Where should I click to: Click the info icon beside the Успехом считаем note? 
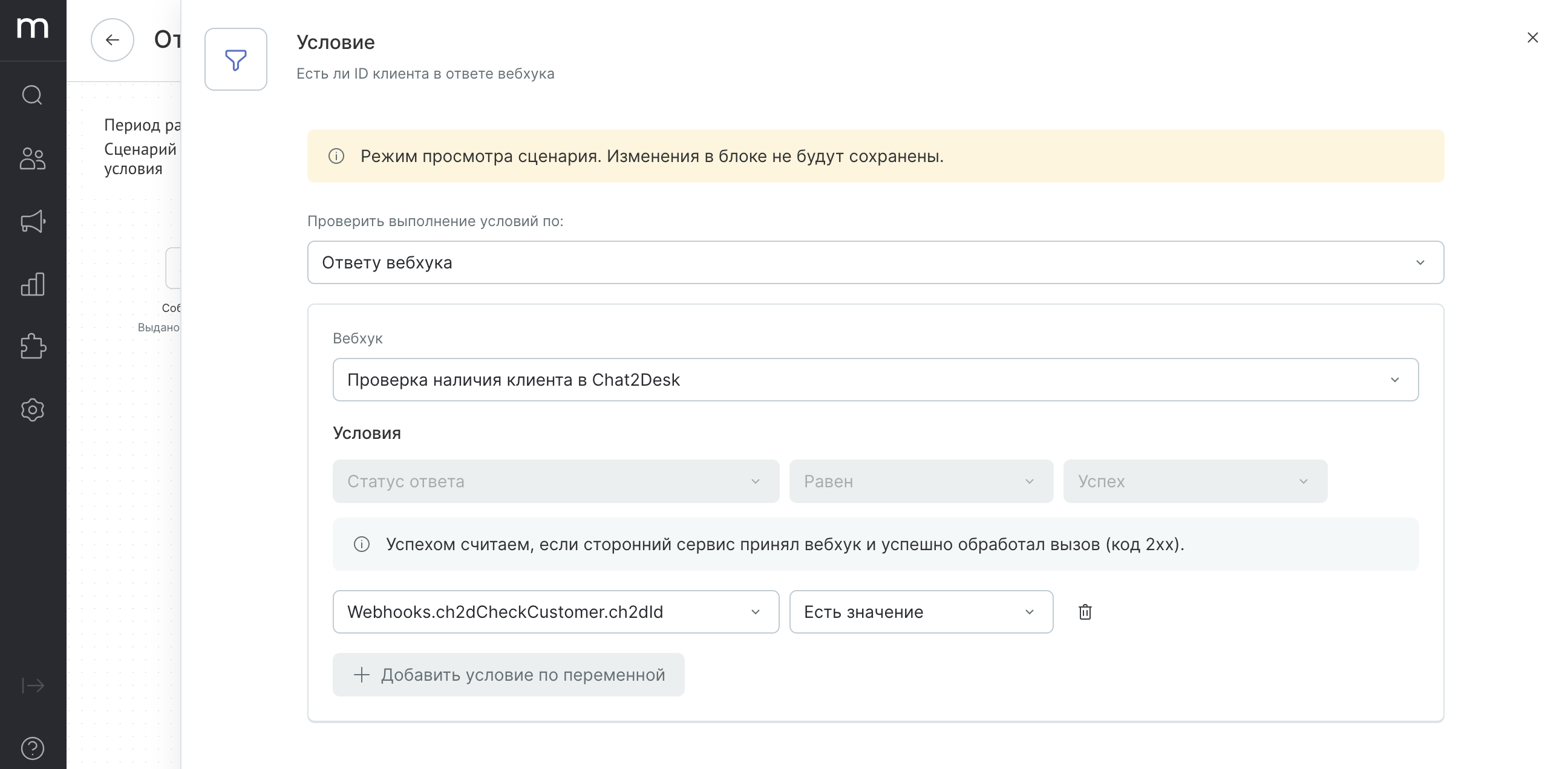coord(362,545)
